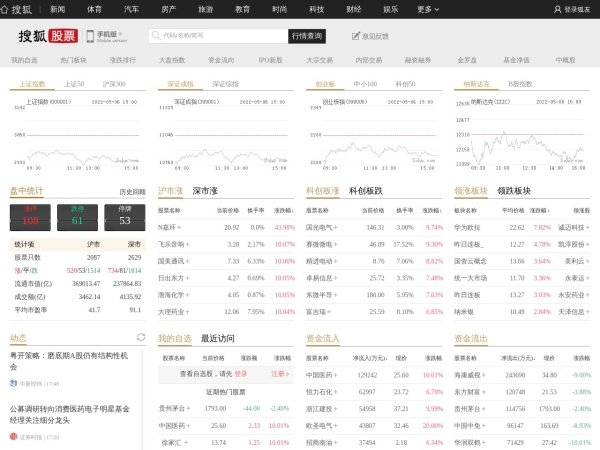Click the login user icon
Viewport: 600px width, 450px height.
[x=557, y=9]
